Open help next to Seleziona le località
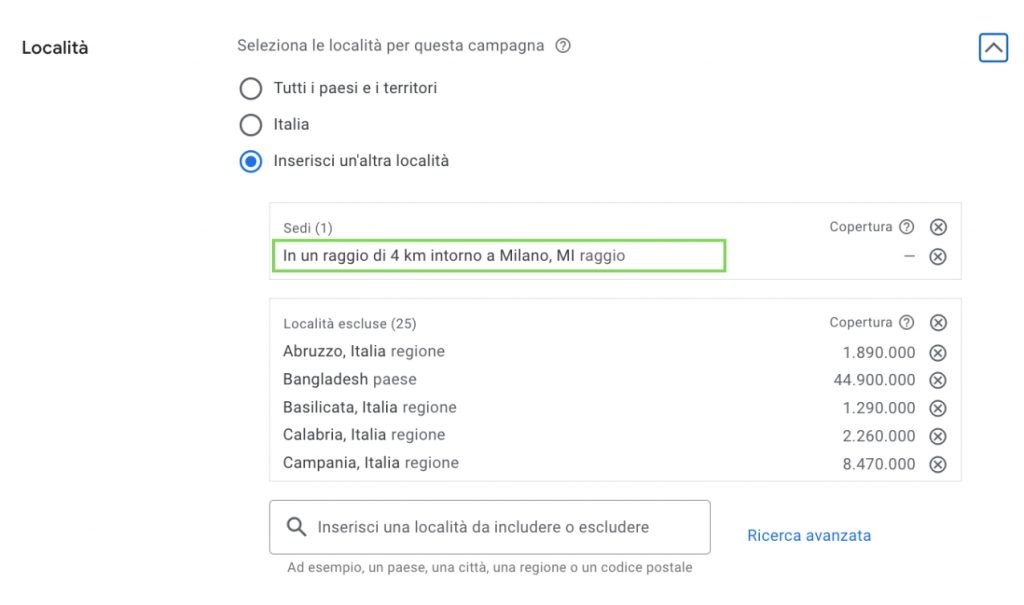This screenshot has width=1024, height=605. tap(563, 46)
